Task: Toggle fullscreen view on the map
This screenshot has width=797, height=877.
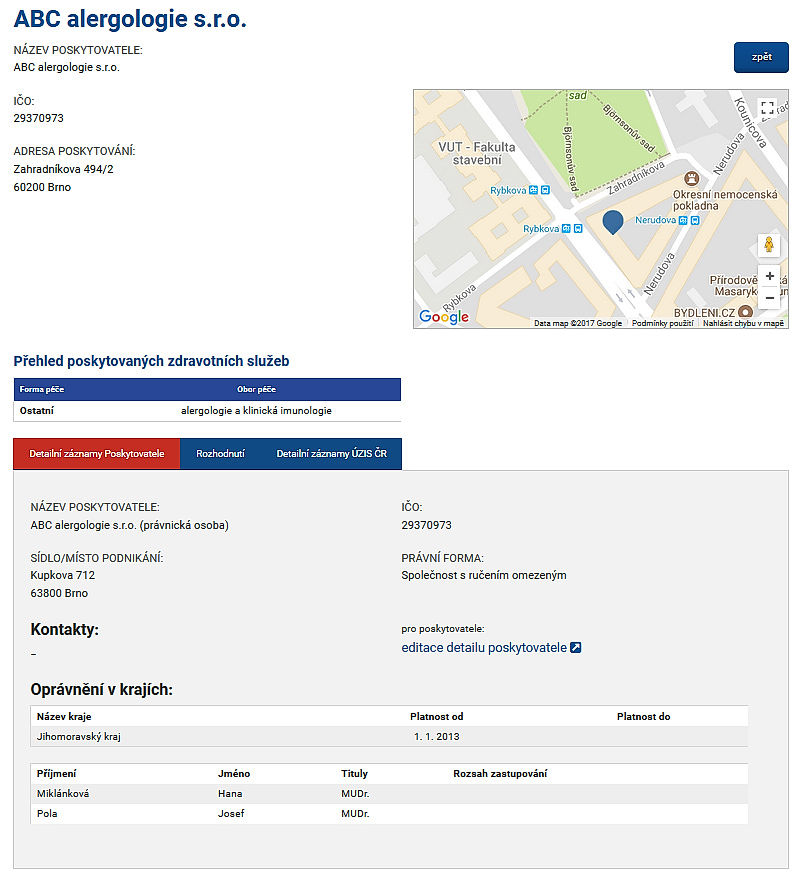Action: (x=768, y=107)
